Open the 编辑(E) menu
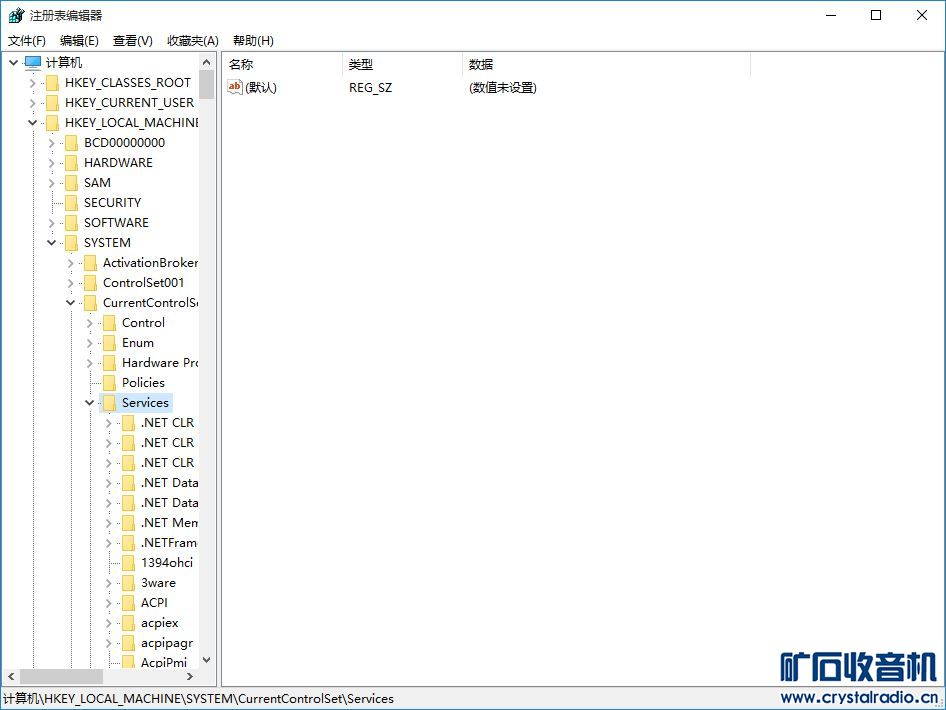The image size is (946, 710). point(79,41)
